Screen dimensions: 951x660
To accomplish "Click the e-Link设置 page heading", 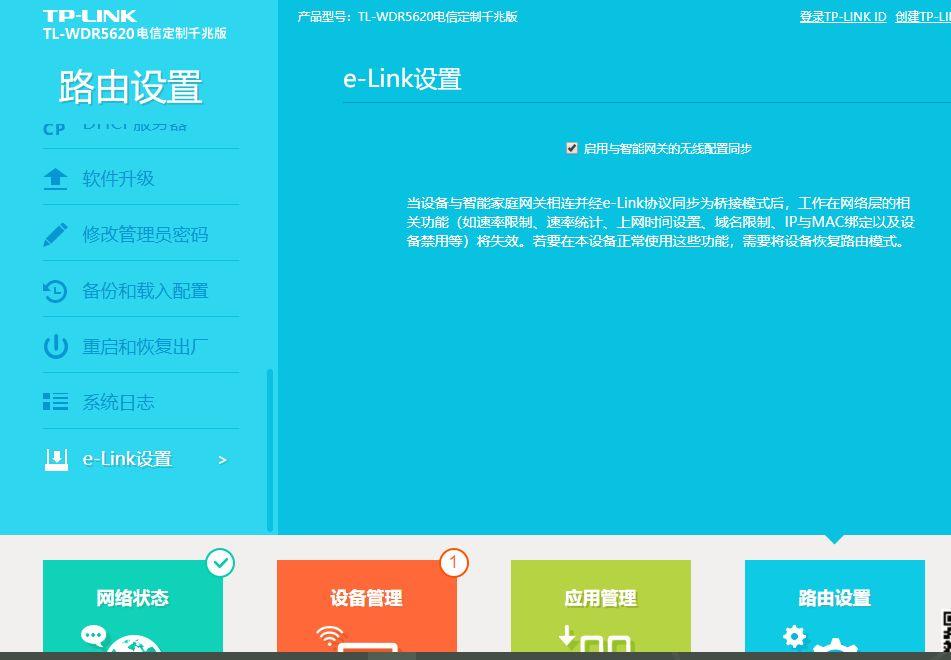I will [x=403, y=79].
